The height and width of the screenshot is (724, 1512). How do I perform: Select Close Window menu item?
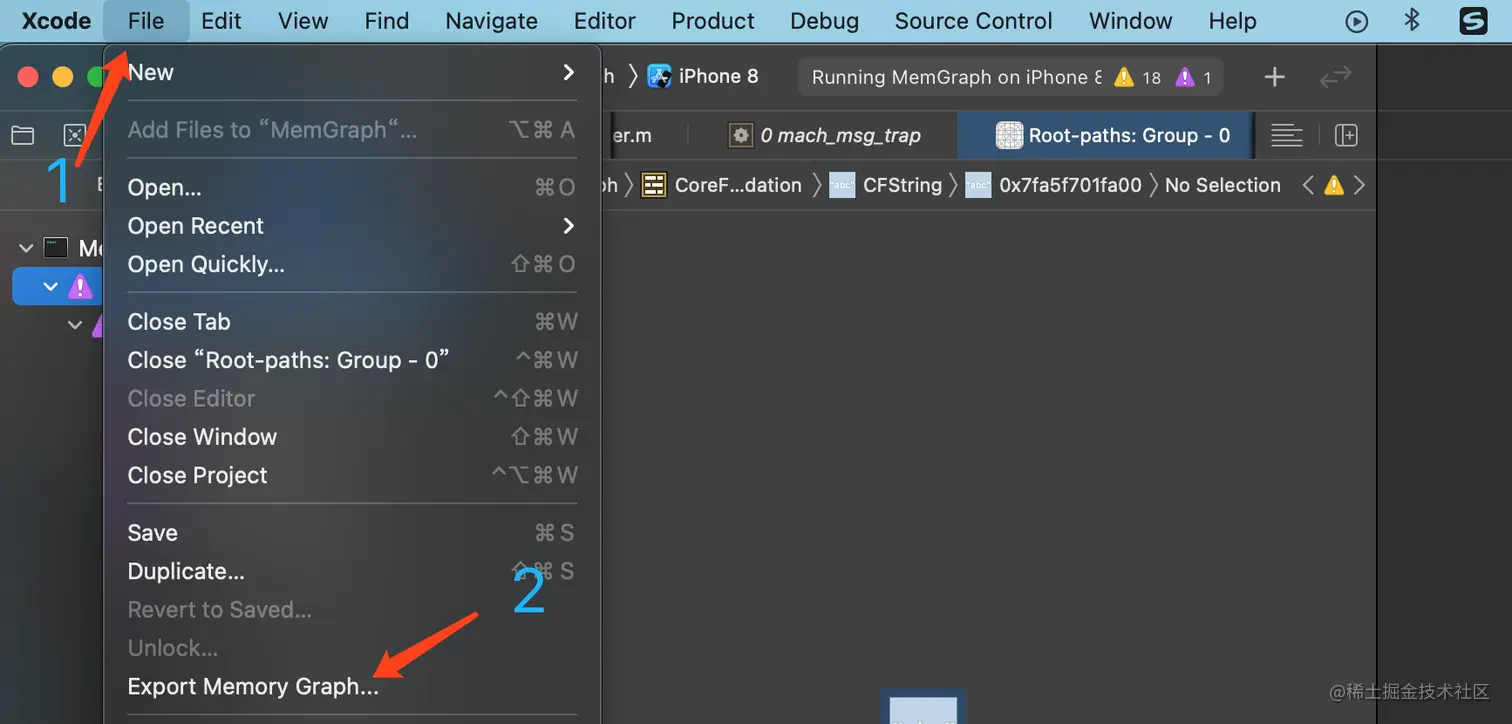[351, 437]
